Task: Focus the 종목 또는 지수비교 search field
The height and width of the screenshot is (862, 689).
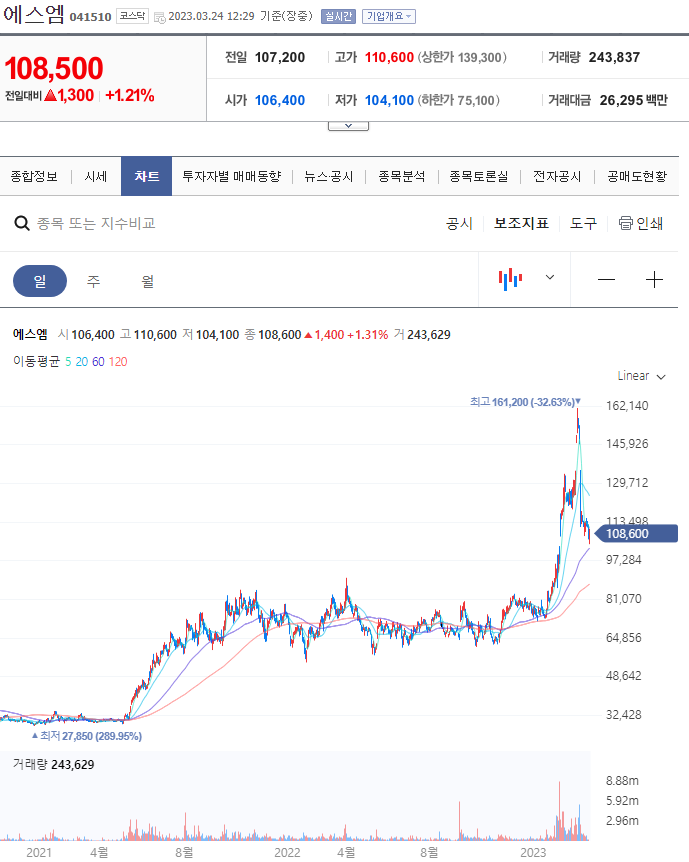Action: click(x=96, y=223)
